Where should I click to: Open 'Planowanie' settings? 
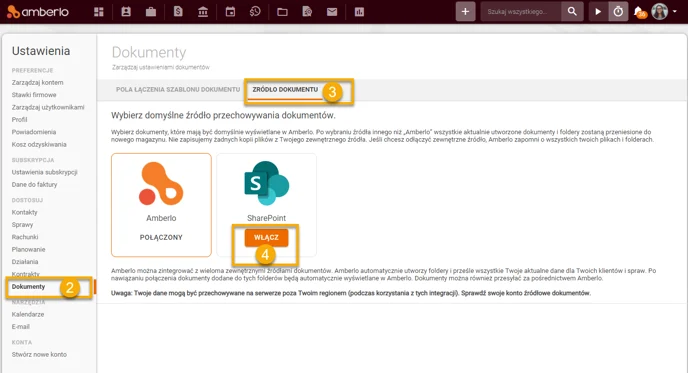pyautogui.click(x=29, y=249)
